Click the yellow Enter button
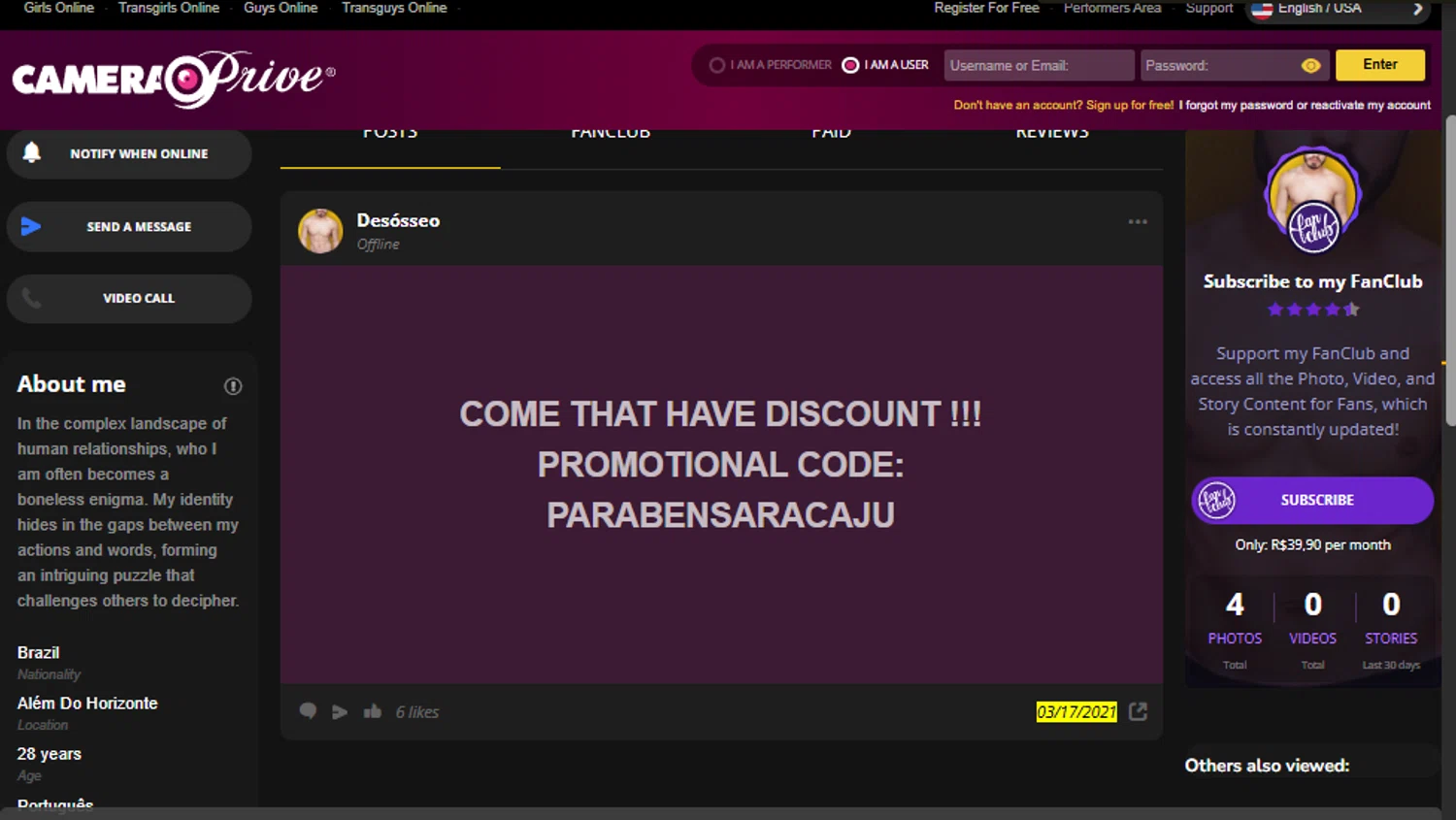Image resolution: width=1456 pixels, height=820 pixels. [x=1380, y=65]
